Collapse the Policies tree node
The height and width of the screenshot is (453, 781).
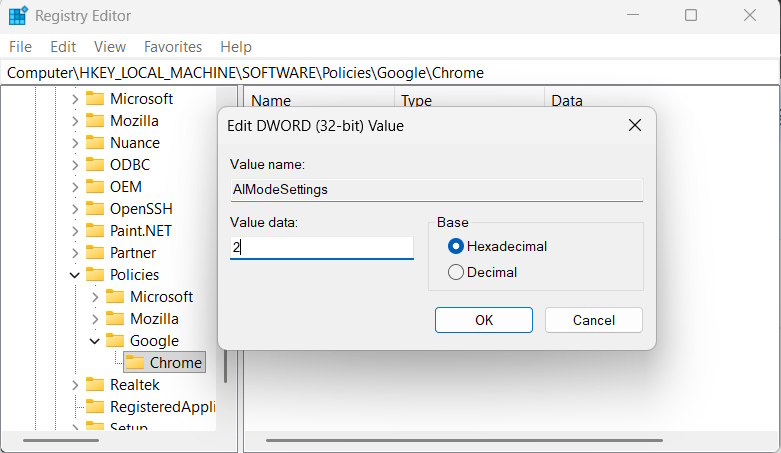click(x=75, y=275)
